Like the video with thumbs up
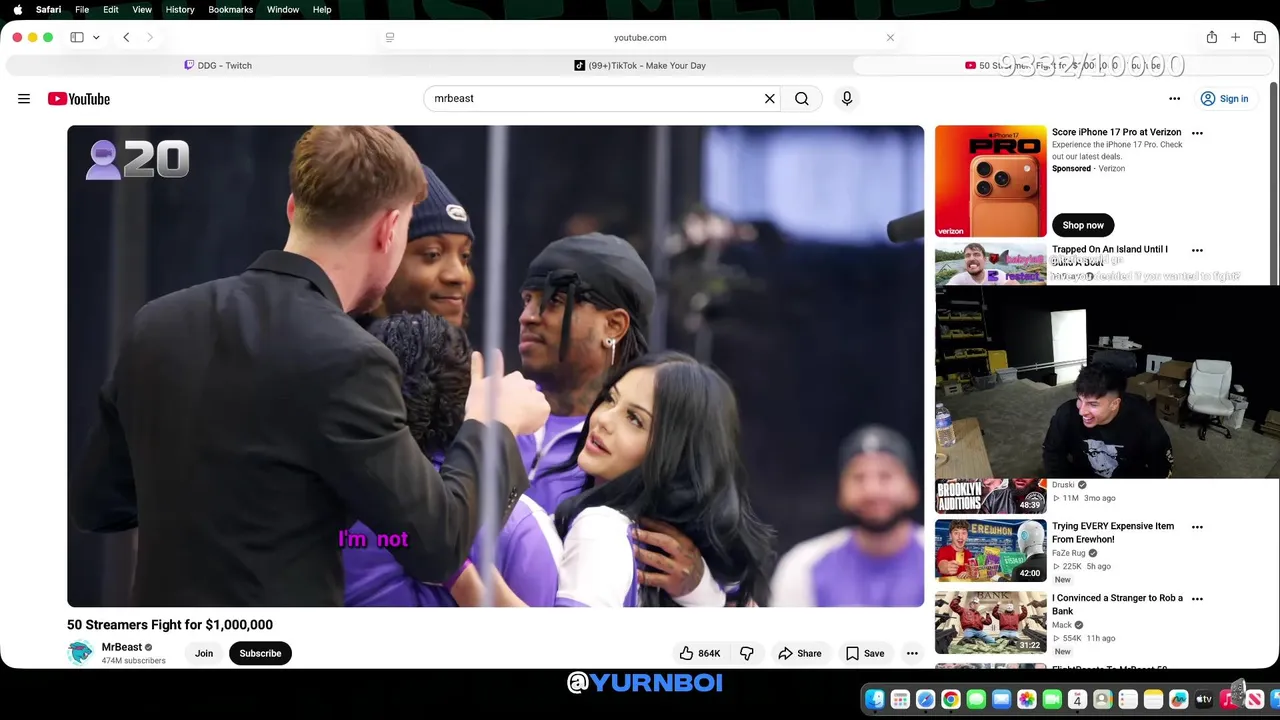 [699, 653]
